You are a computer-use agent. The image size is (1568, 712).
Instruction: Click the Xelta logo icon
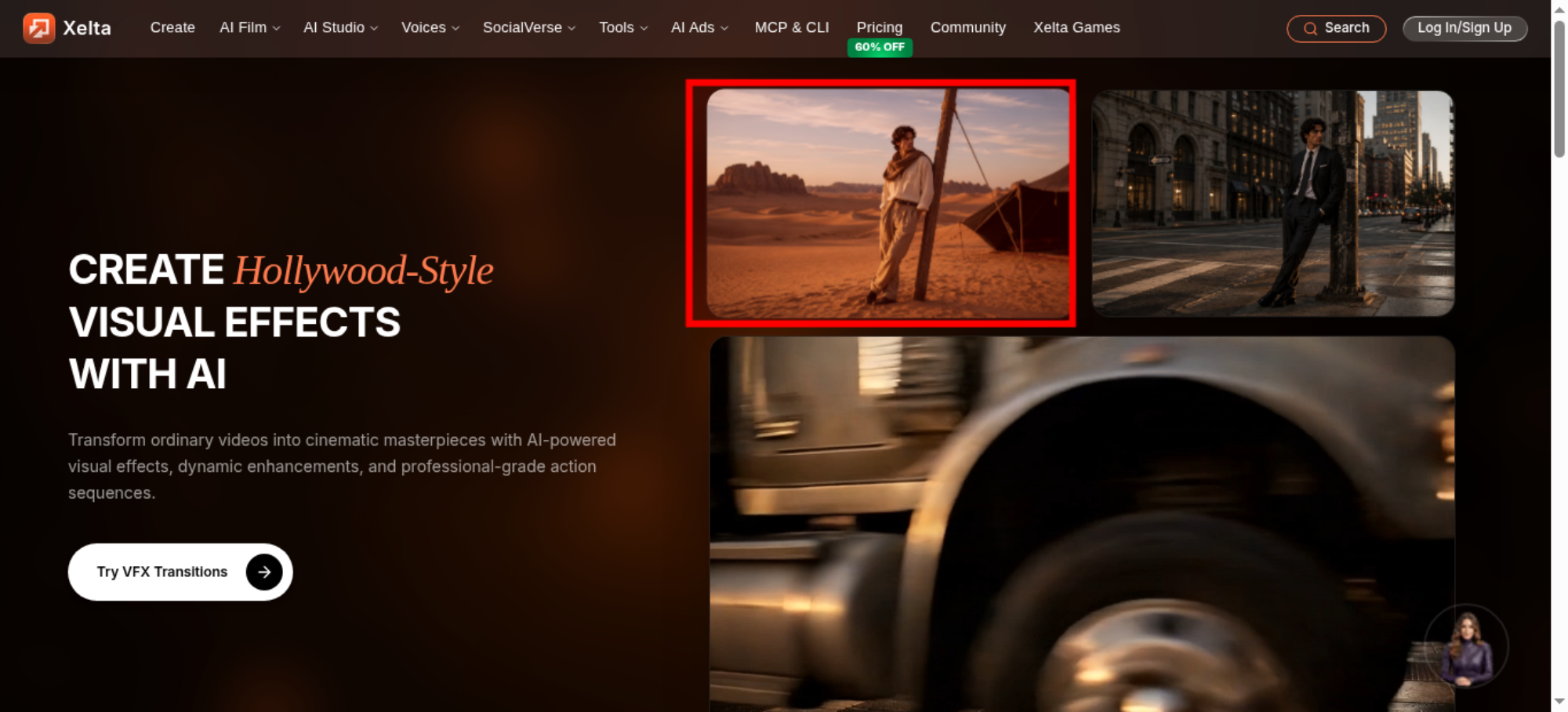click(38, 28)
